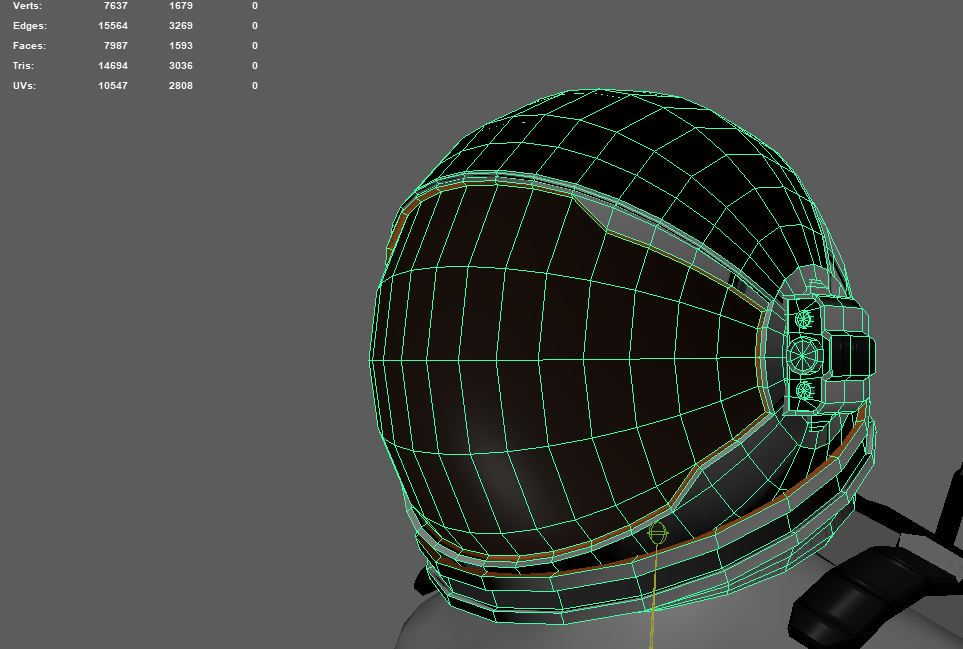
Task: Click the small top circle on helmet hinge
Action: click(803, 319)
